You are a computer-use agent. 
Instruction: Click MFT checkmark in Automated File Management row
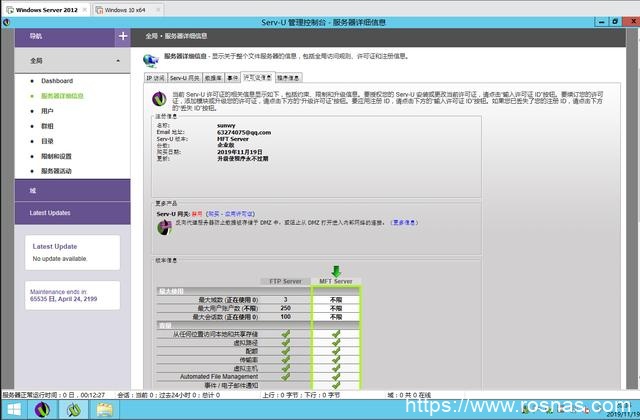(336, 377)
